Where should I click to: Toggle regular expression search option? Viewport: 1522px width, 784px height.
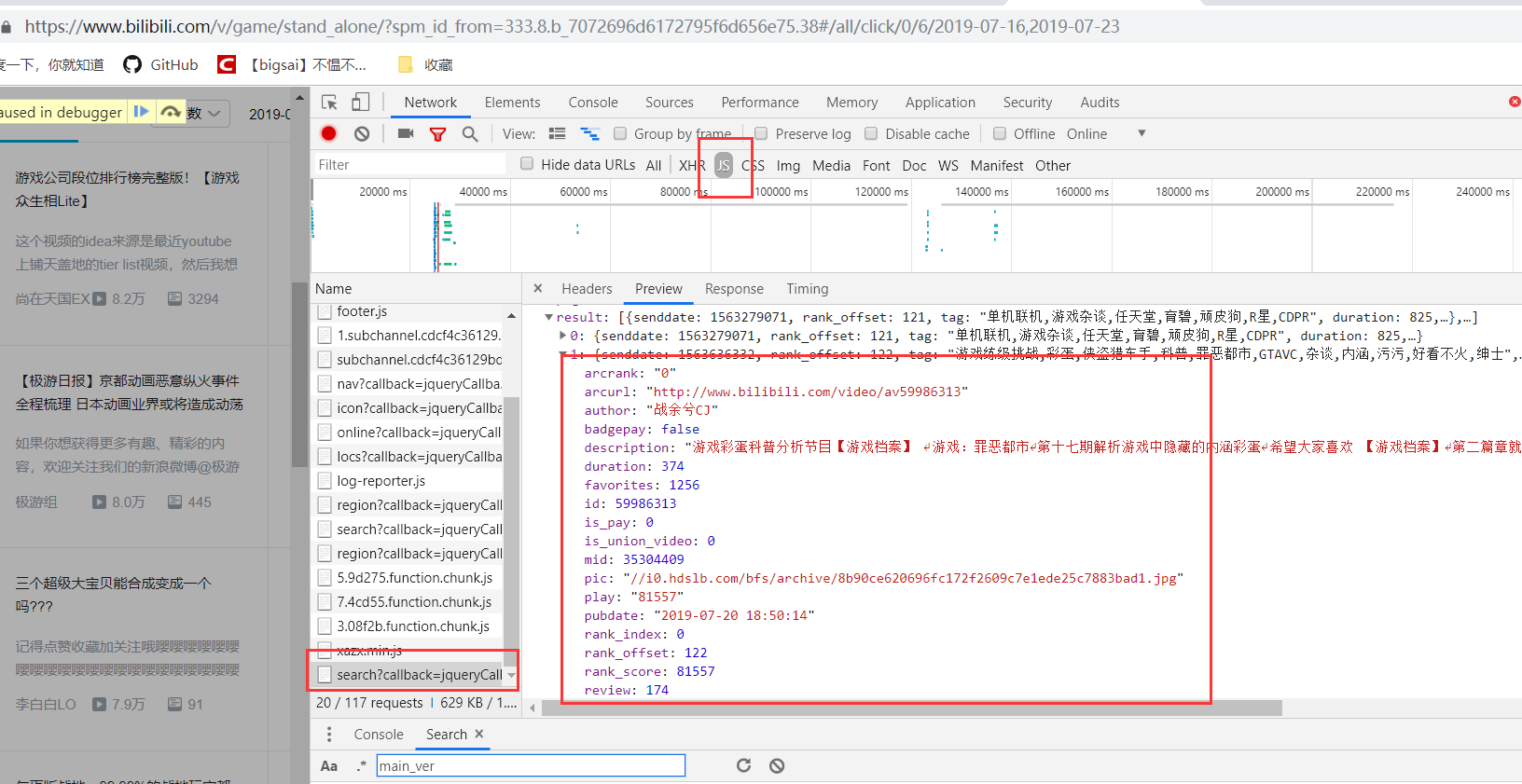pos(362,766)
